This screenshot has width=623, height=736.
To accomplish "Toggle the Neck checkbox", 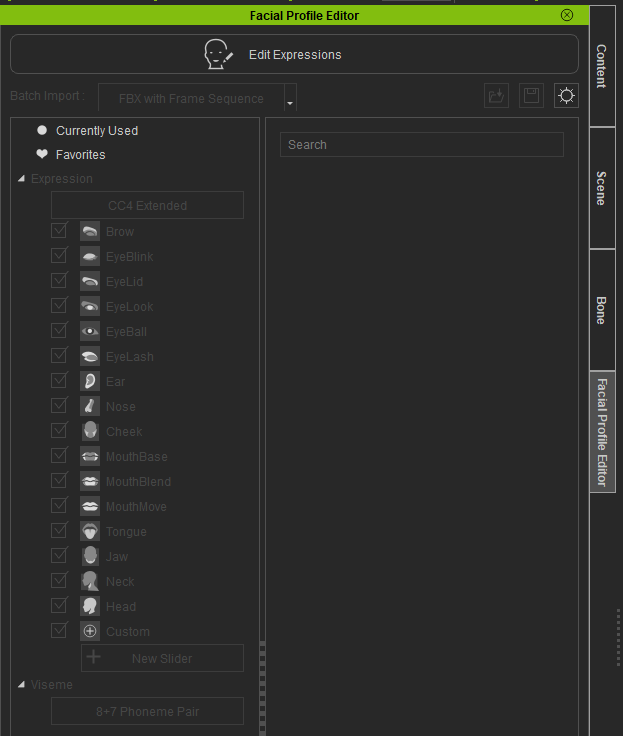I will point(59,580).
